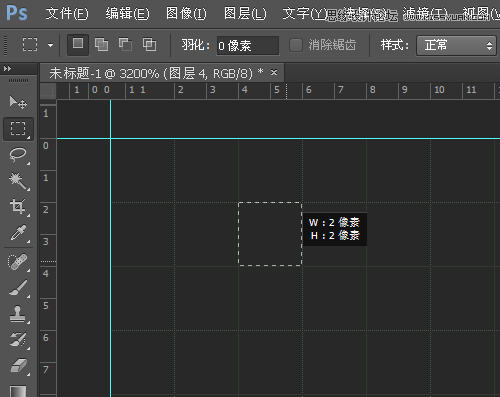Open the 文字(Y) menu

[304, 14]
